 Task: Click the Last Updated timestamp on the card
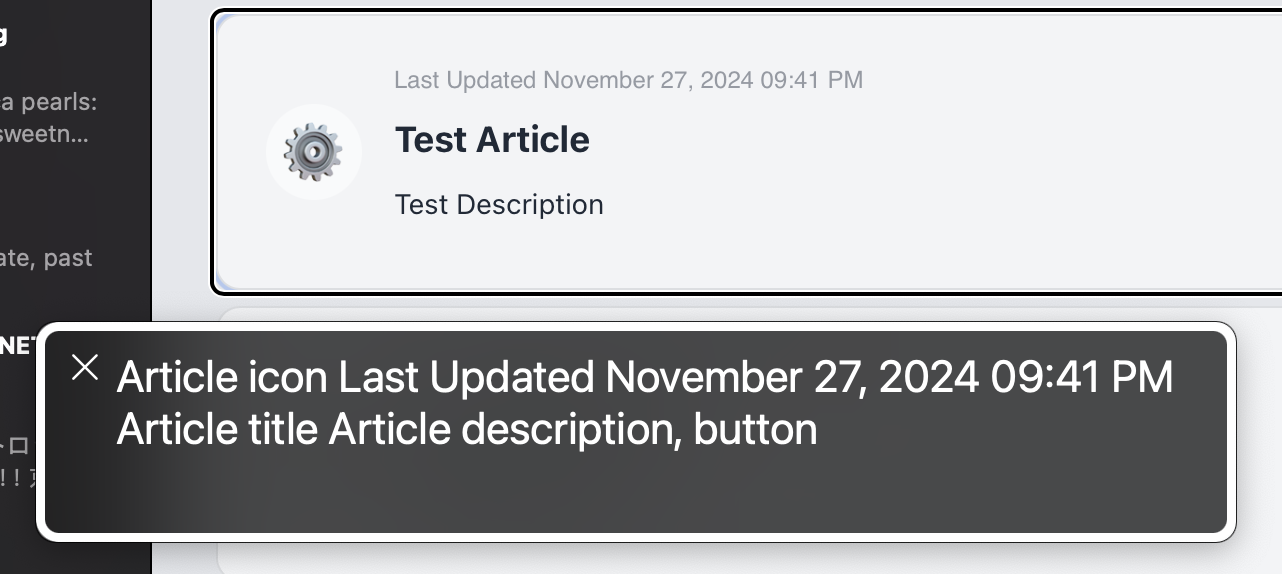[628, 80]
